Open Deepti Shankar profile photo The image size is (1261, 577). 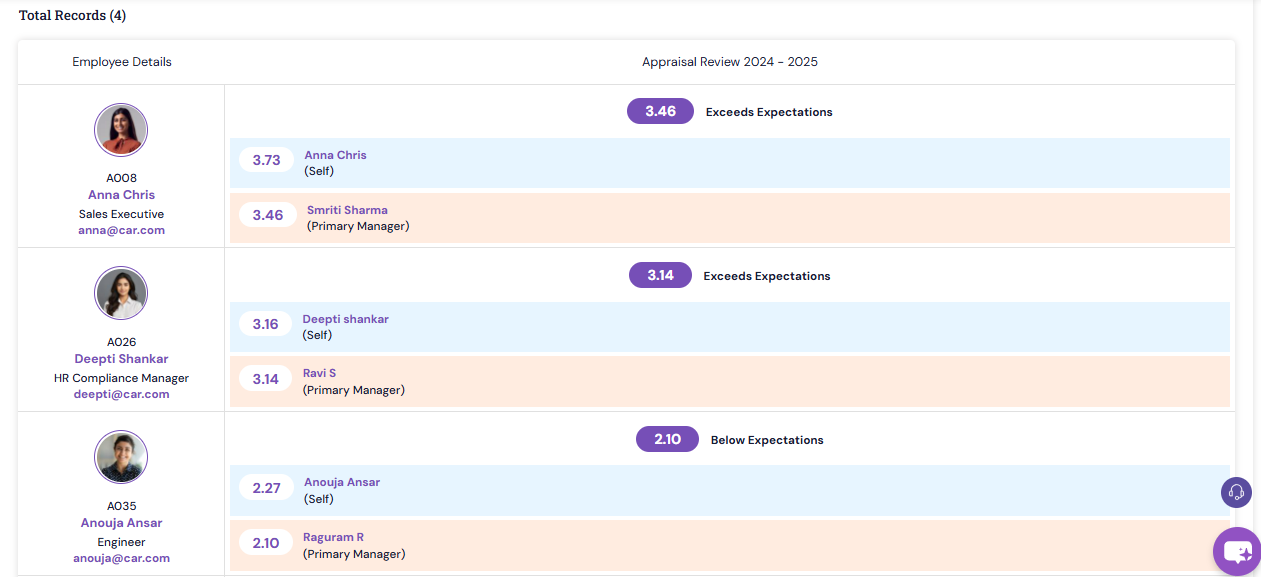click(x=121, y=293)
